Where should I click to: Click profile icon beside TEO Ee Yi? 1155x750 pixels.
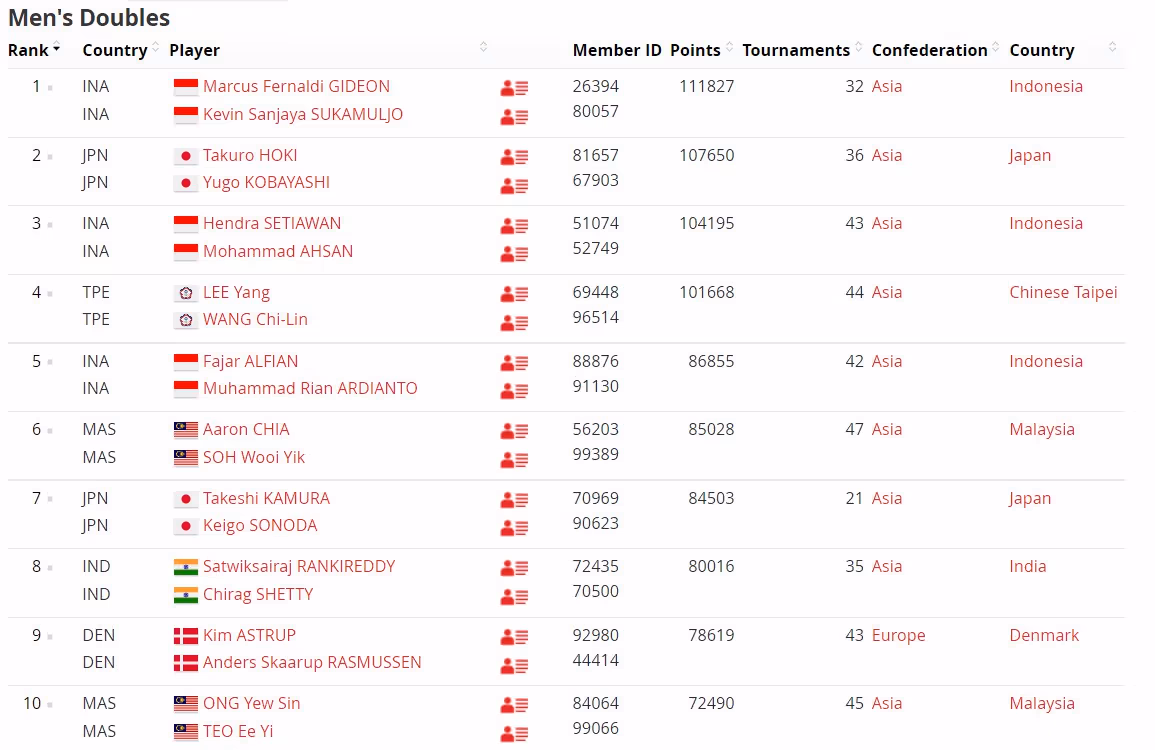pyautogui.click(x=514, y=734)
